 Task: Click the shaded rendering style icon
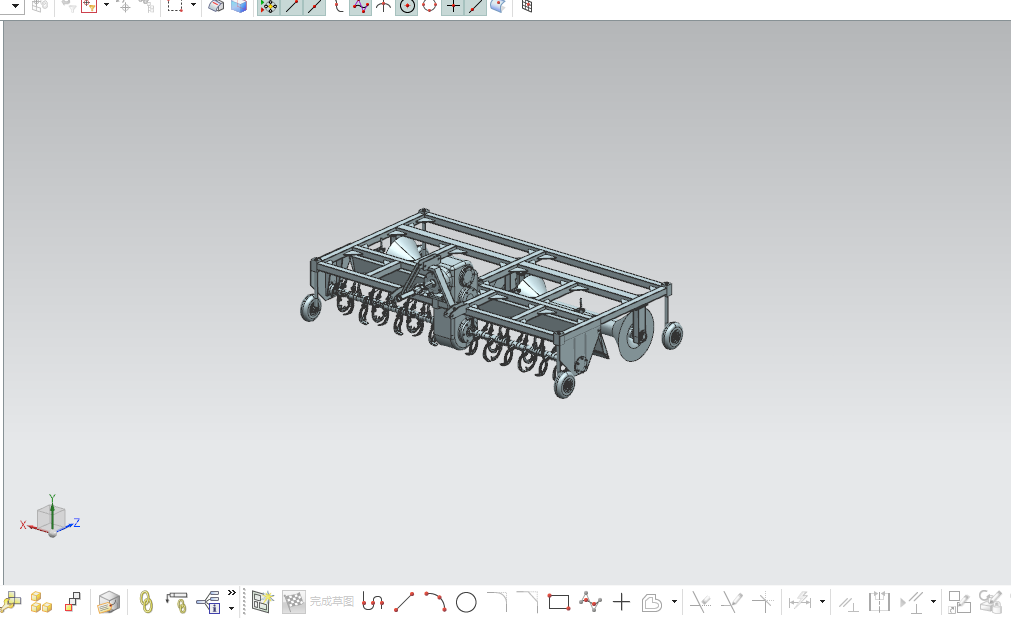(x=217, y=6)
